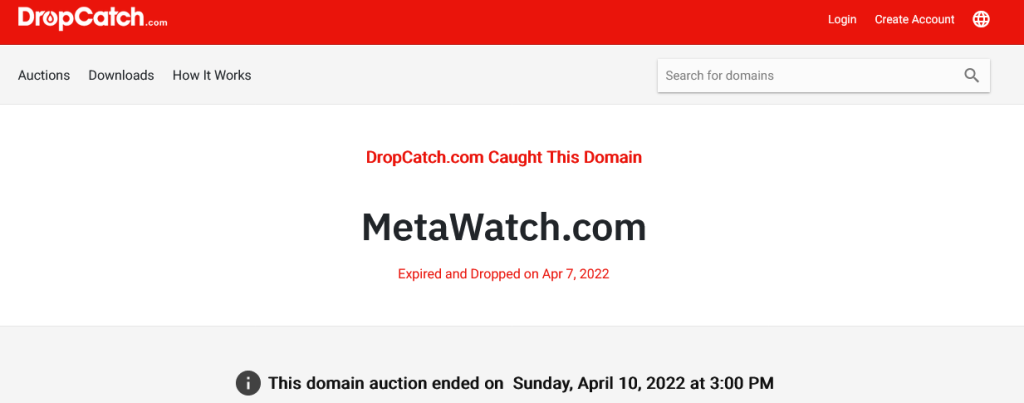
Task: Focus the Search for domains field
Action: point(810,75)
